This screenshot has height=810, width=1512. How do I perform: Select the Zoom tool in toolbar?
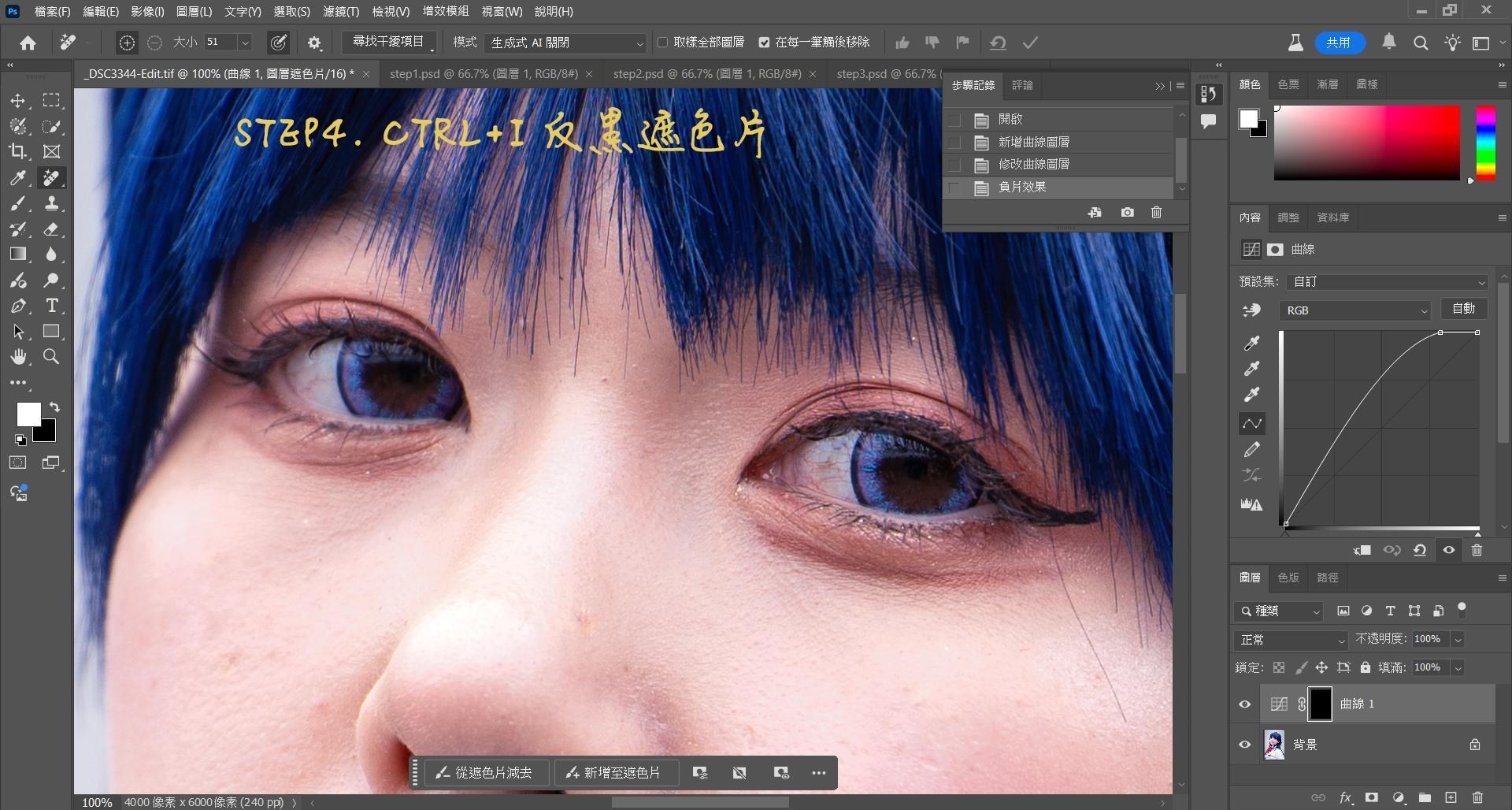click(x=51, y=357)
